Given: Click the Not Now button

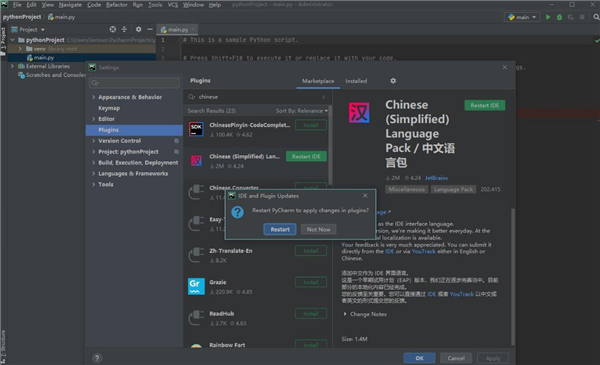Looking at the screenshot, I should pyautogui.click(x=318, y=229).
